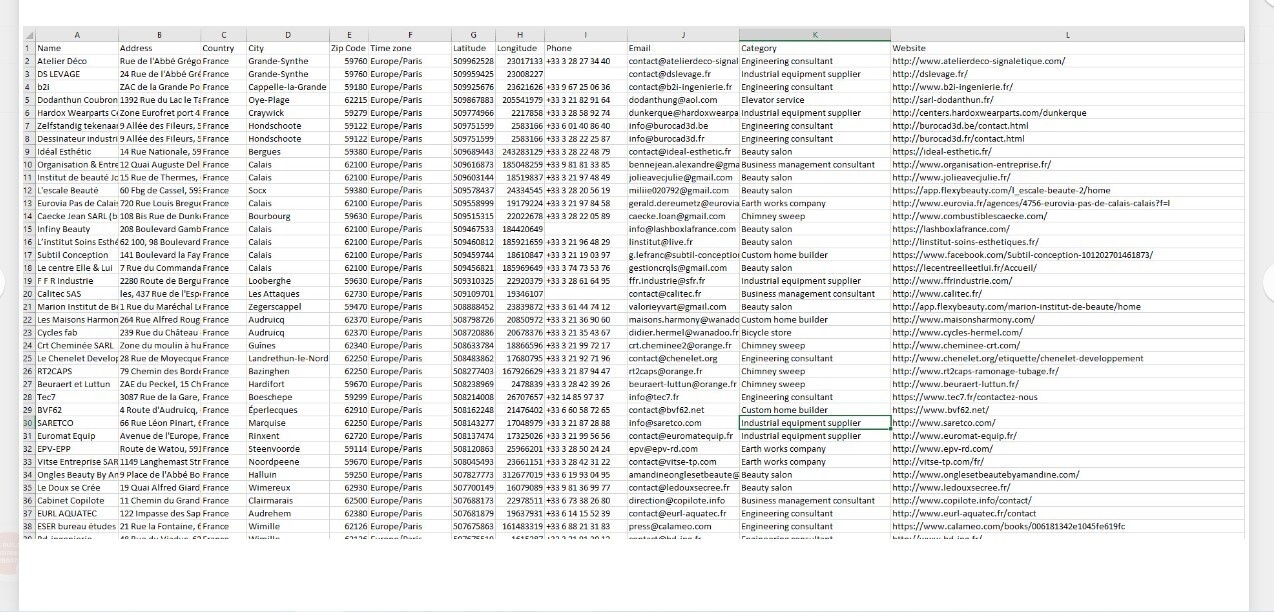Click the 'Latitude' header cell
The width and height of the screenshot is (1274, 612).
pyautogui.click(x=473, y=48)
